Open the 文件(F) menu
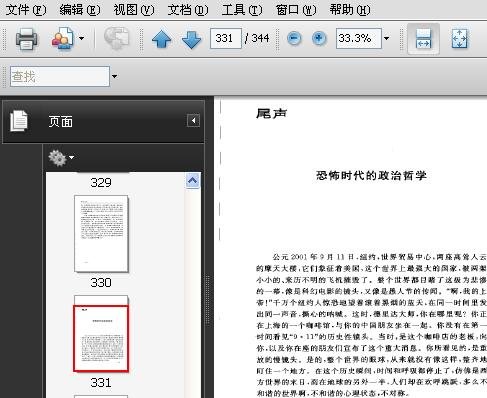 [26, 10]
